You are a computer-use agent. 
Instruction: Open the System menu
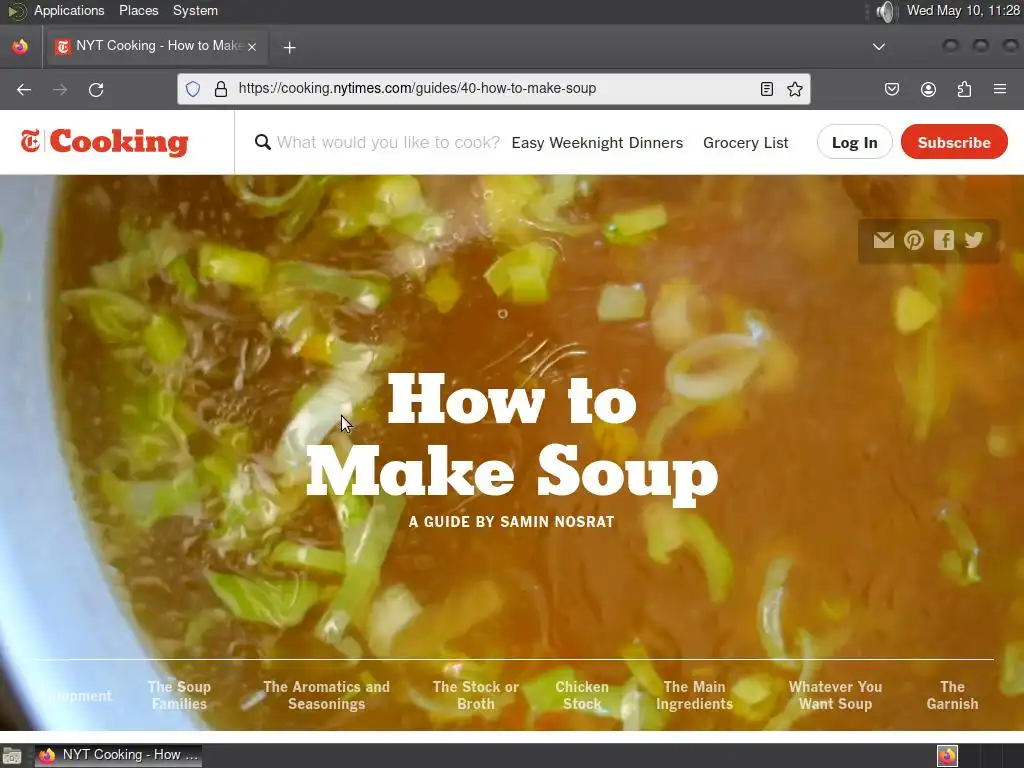pos(195,10)
